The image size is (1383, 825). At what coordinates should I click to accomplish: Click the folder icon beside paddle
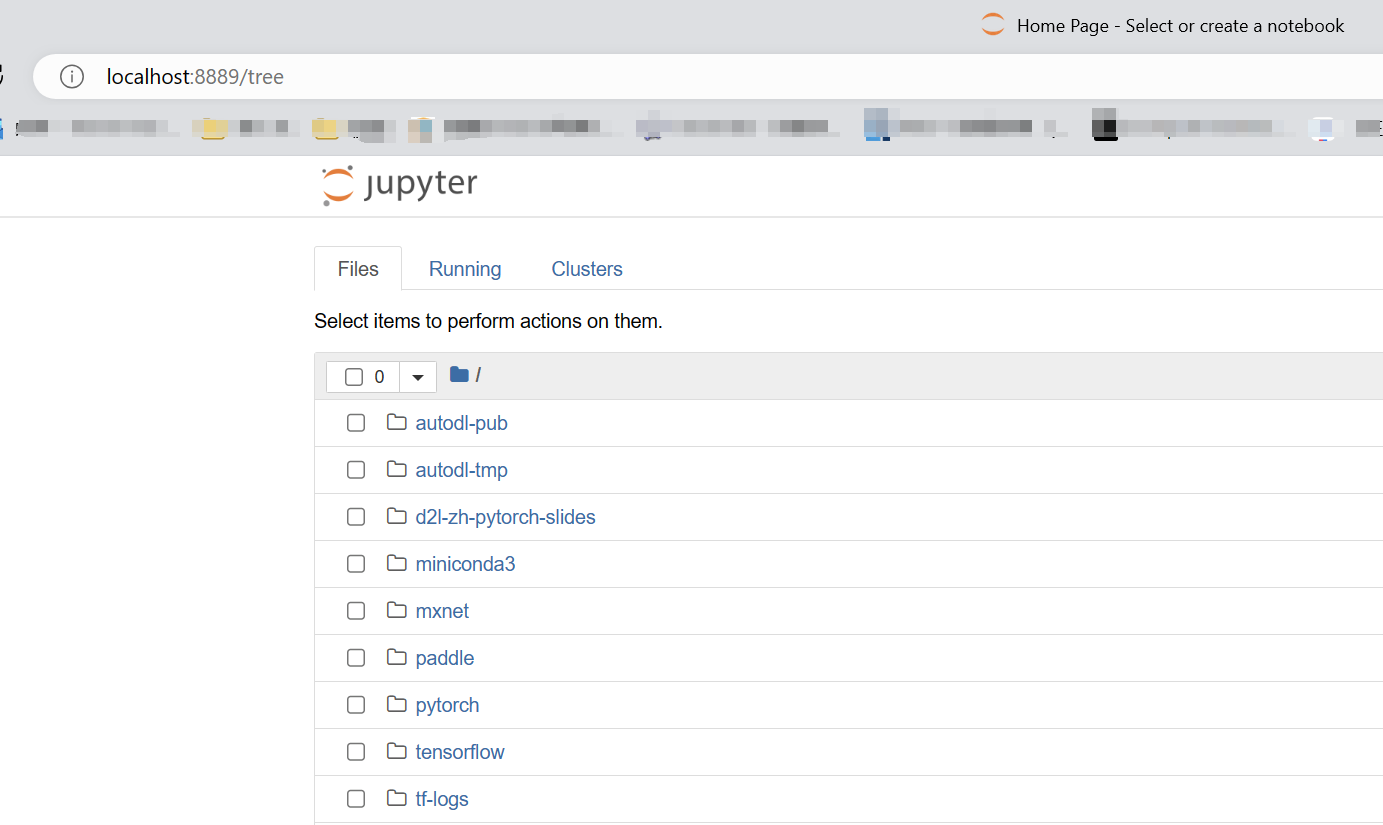coord(397,657)
